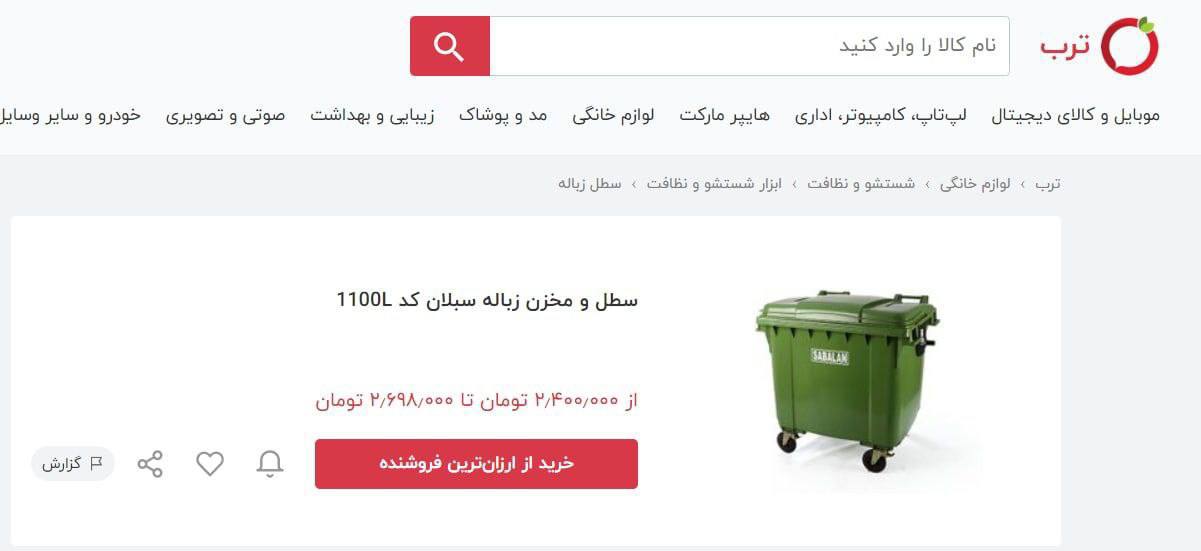1201x551 pixels.
Task: Open لوازم خانگی menu in top navigation
Action: click(x=613, y=115)
